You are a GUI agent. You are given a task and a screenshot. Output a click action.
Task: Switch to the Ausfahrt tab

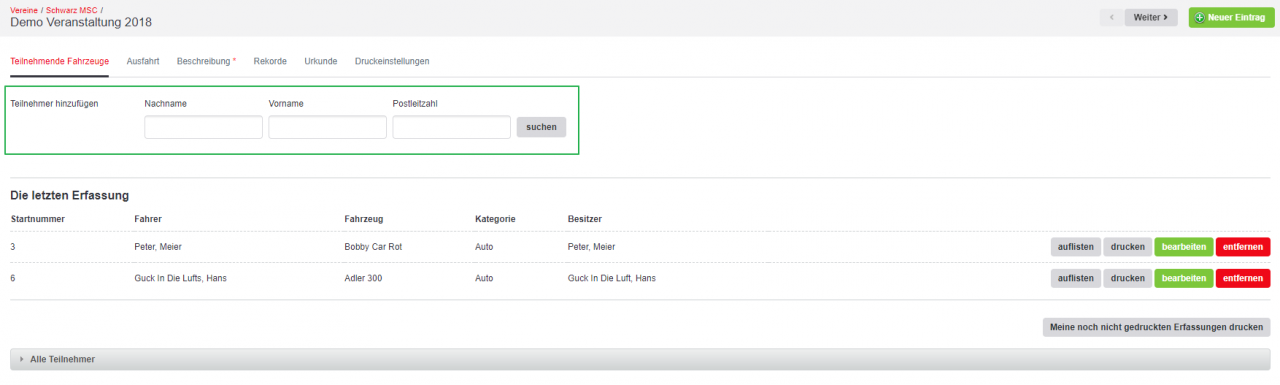(143, 61)
